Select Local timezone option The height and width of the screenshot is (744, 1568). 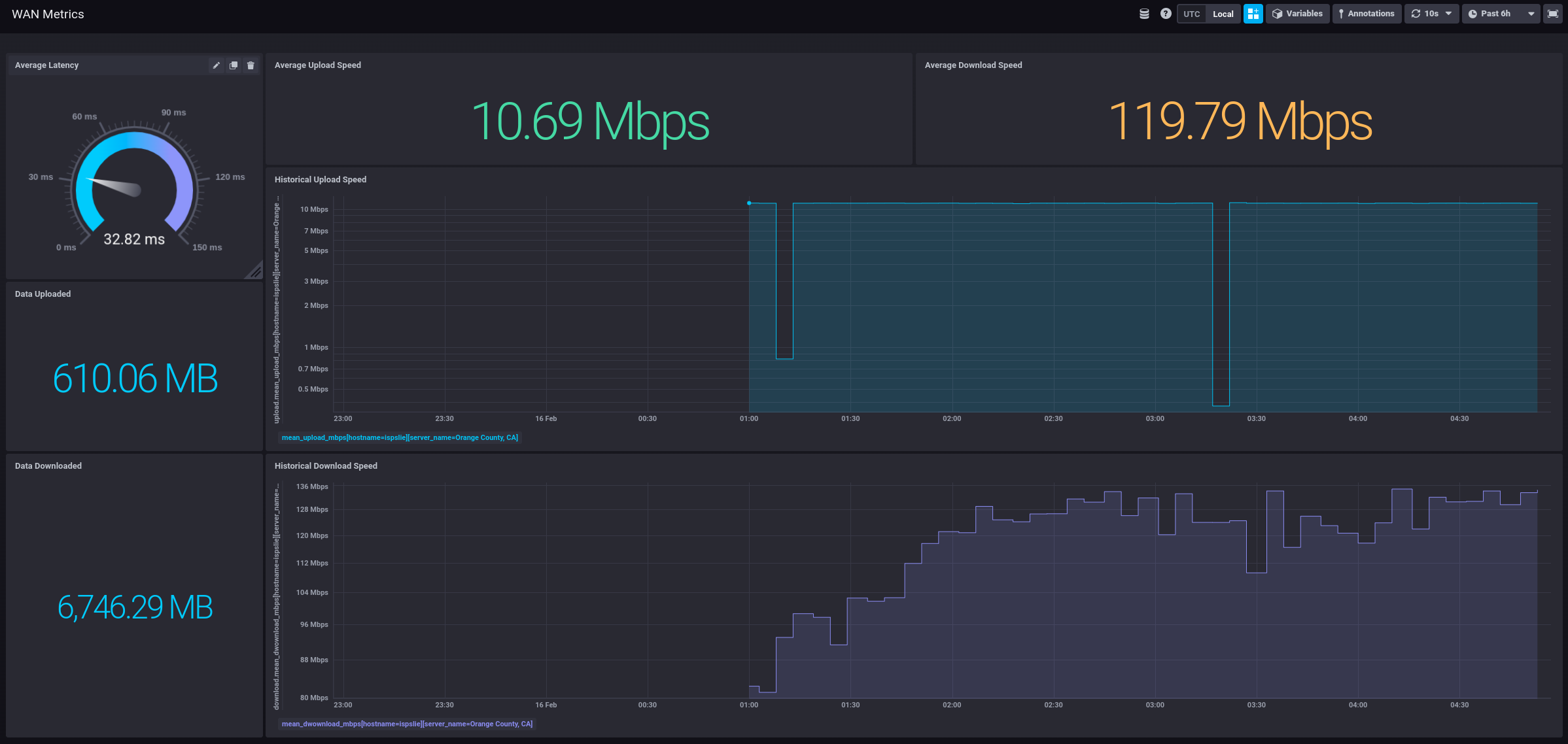[x=1223, y=14]
